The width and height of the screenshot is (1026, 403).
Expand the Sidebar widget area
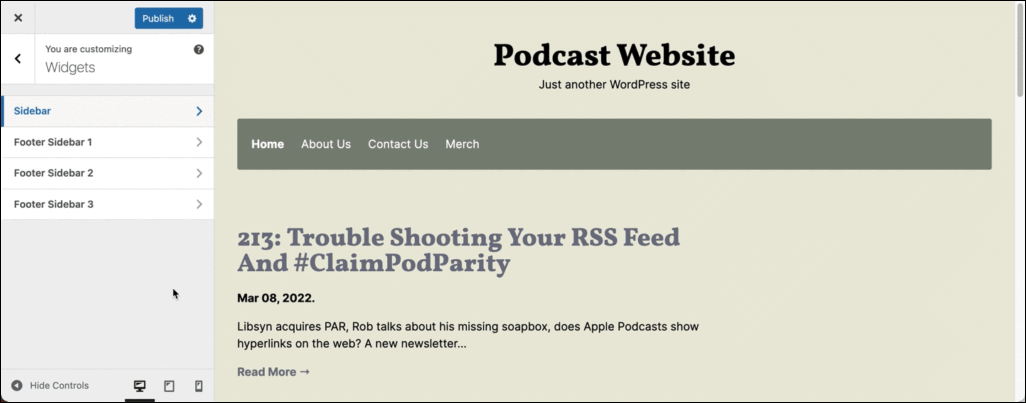tap(107, 111)
